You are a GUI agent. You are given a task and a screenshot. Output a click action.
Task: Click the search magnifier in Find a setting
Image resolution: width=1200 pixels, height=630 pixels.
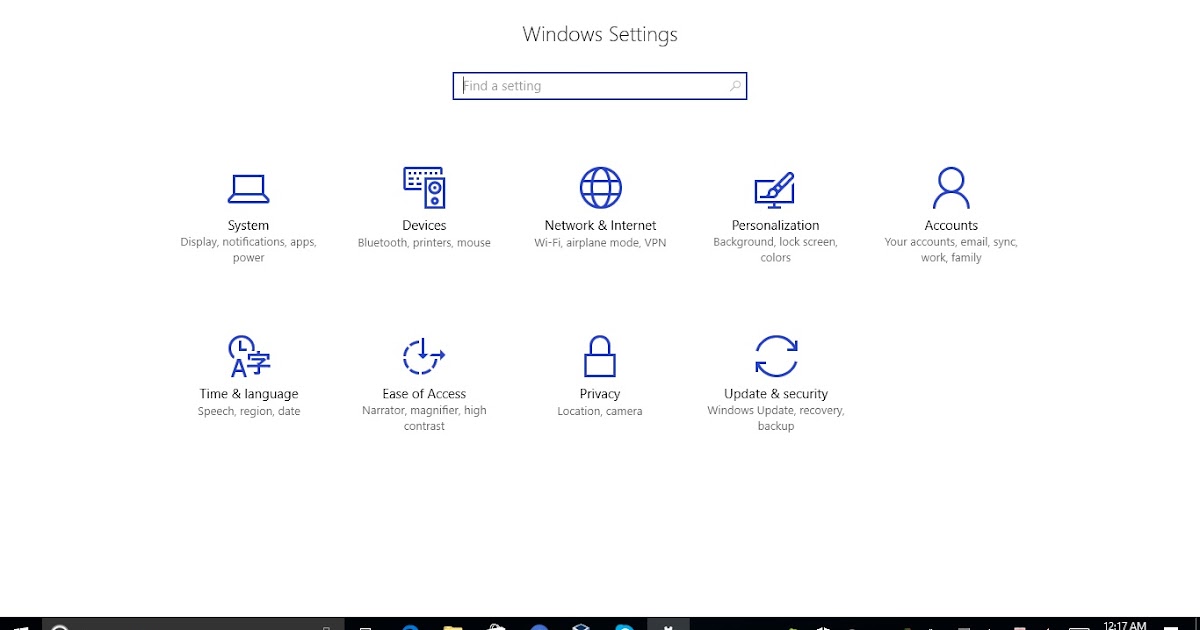pos(735,86)
